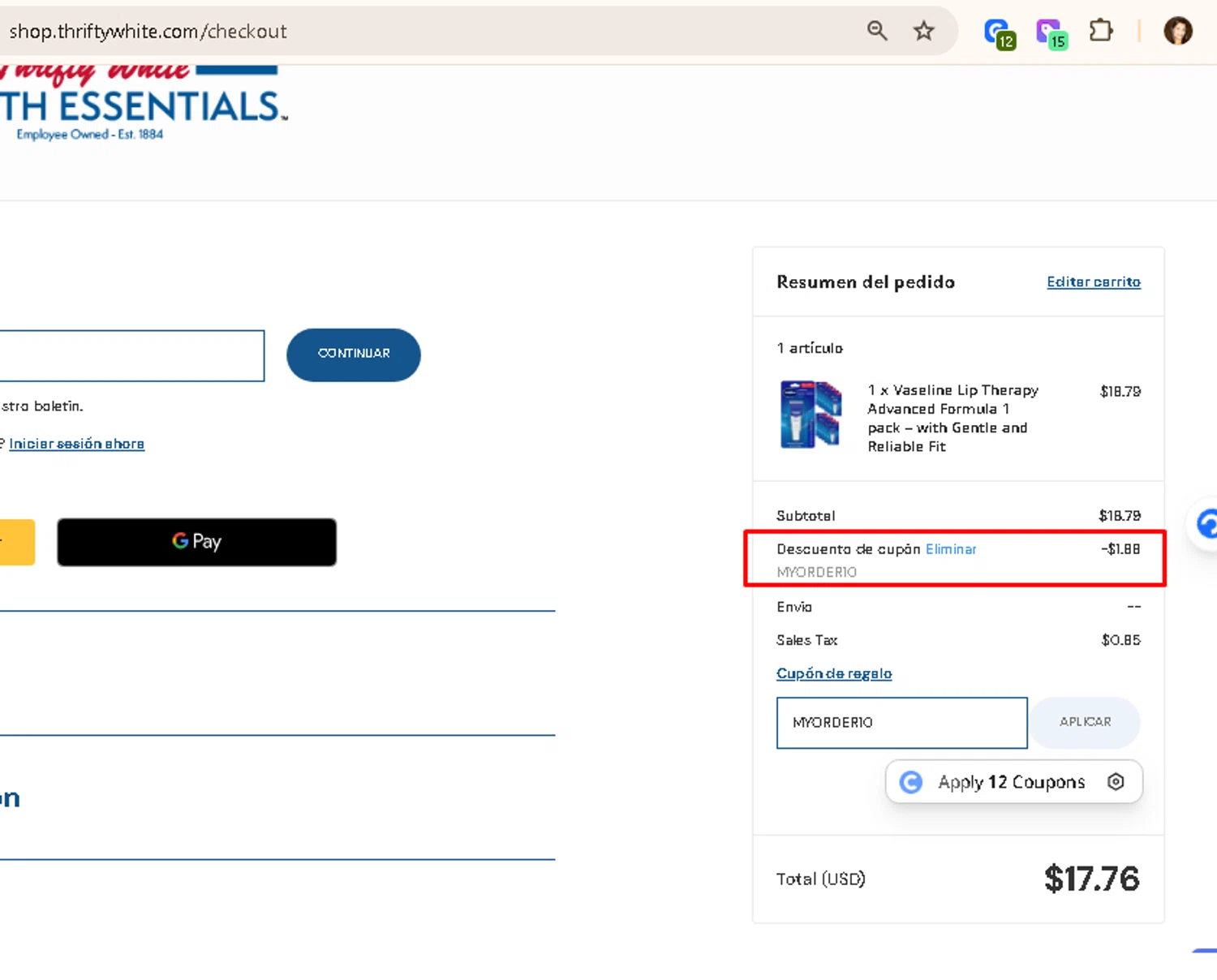Image resolution: width=1217 pixels, height=980 pixels.
Task: Click the MYORDER10 coupon code label
Action: pos(816,572)
